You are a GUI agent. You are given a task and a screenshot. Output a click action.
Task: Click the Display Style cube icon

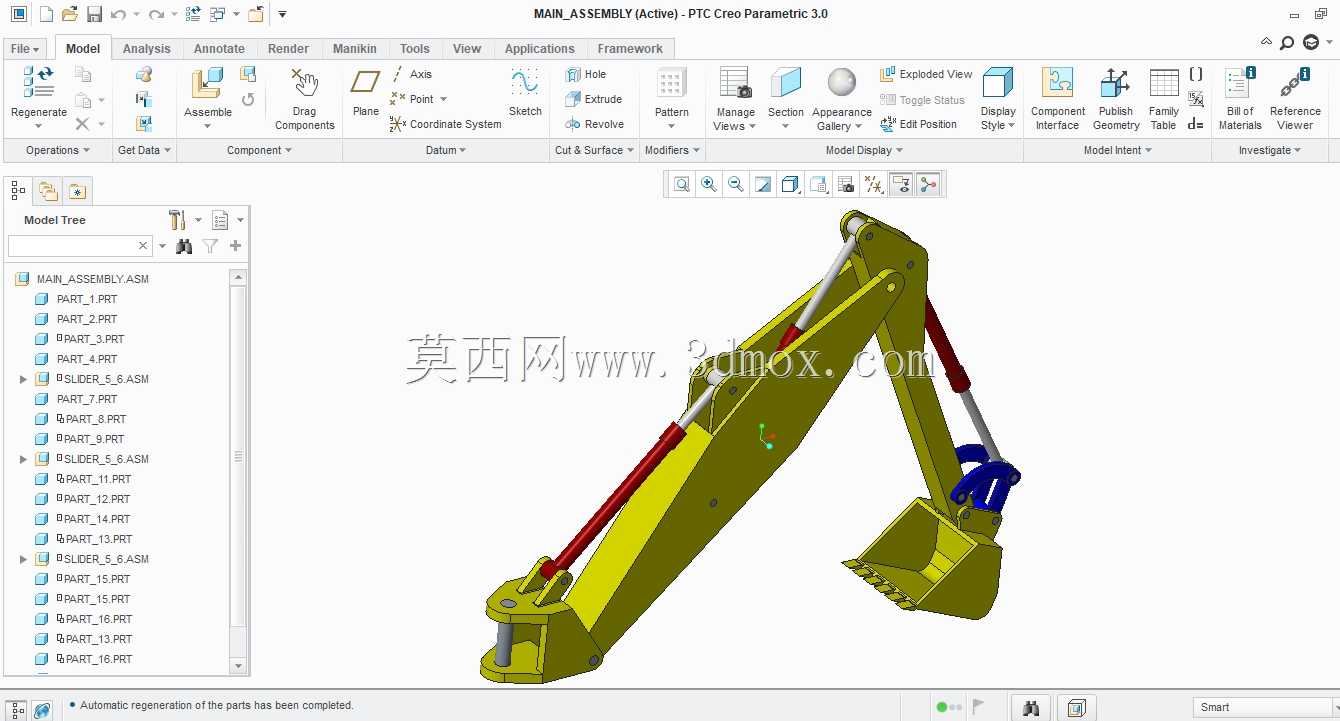[x=997, y=83]
